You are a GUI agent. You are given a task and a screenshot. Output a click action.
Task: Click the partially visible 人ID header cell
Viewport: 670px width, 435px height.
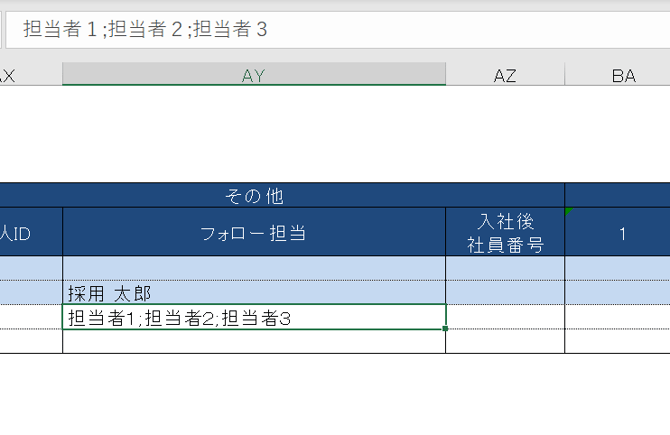(x=30, y=233)
